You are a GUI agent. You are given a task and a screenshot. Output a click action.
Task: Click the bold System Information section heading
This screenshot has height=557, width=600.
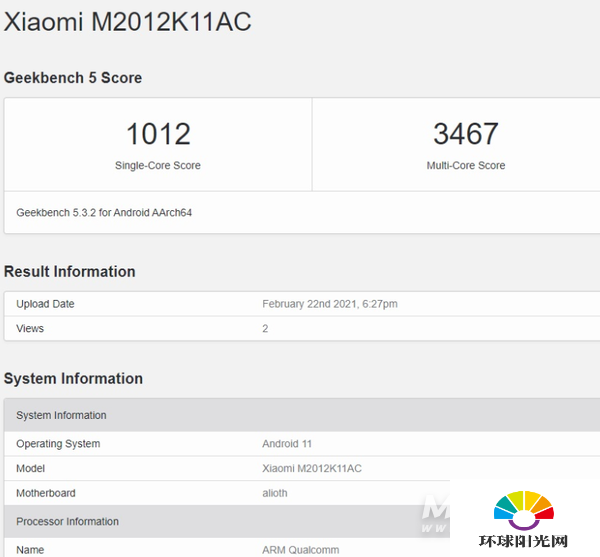coord(73,379)
